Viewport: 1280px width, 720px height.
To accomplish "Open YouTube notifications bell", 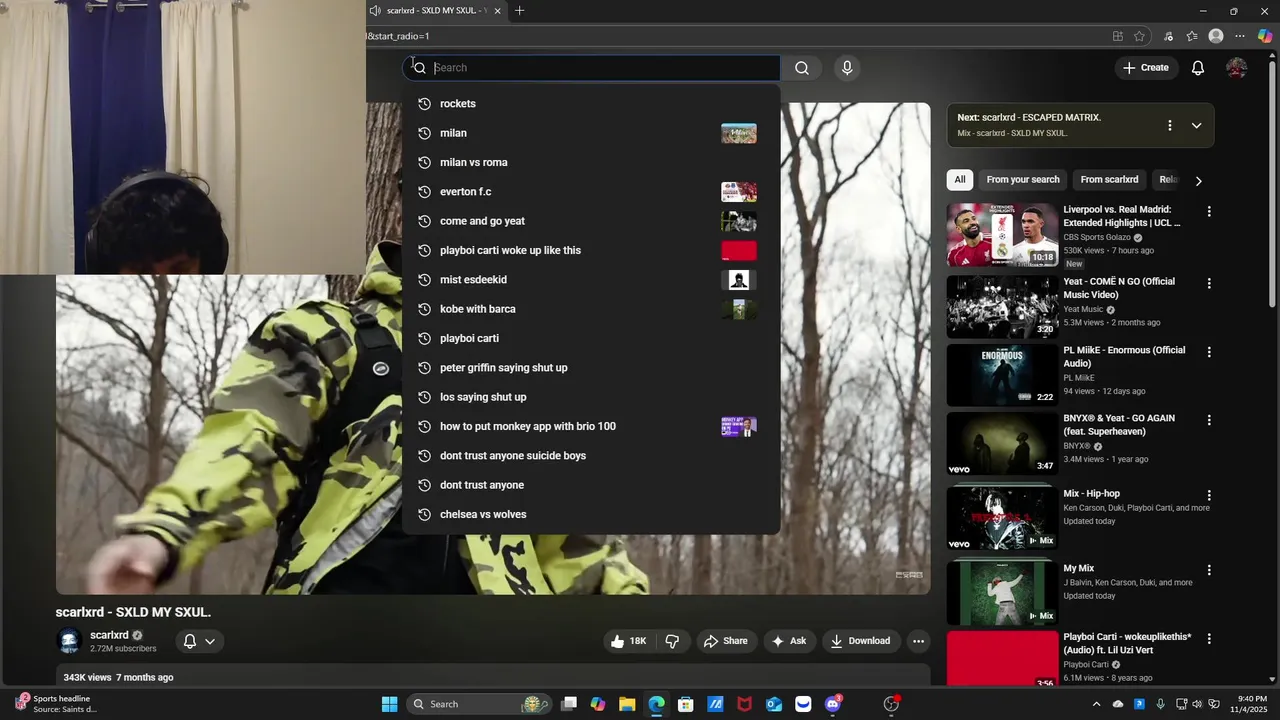I will [1197, 68].
